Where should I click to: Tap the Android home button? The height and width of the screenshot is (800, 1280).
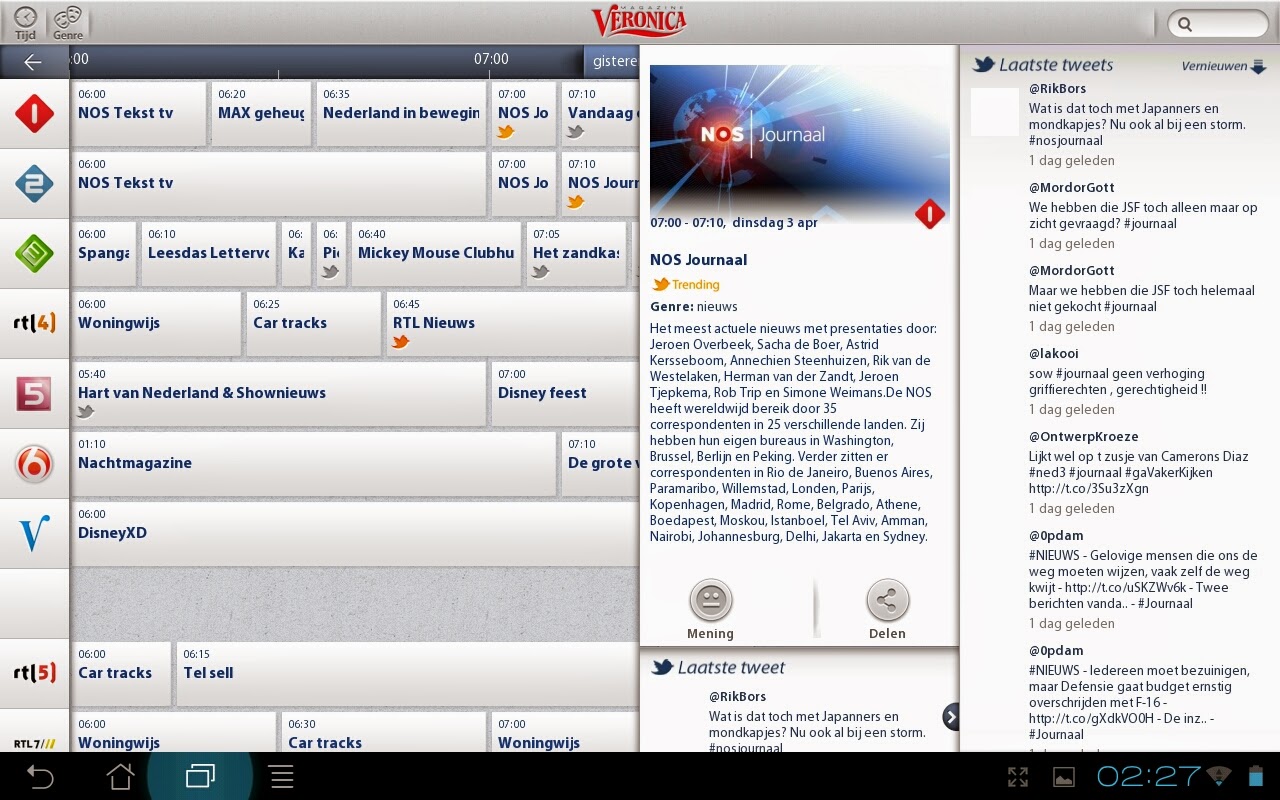pyautogui.click(x=120, y=776)
